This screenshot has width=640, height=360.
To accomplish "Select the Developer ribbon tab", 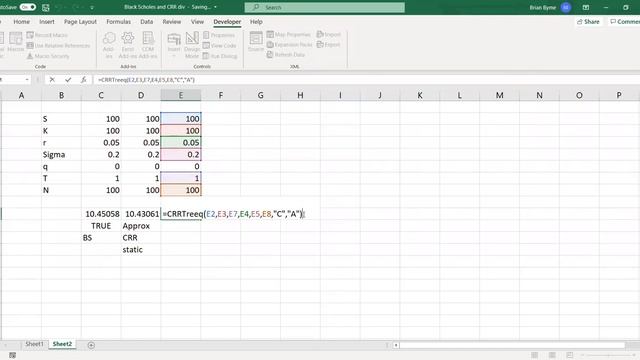I will click(x=227, y=22).
